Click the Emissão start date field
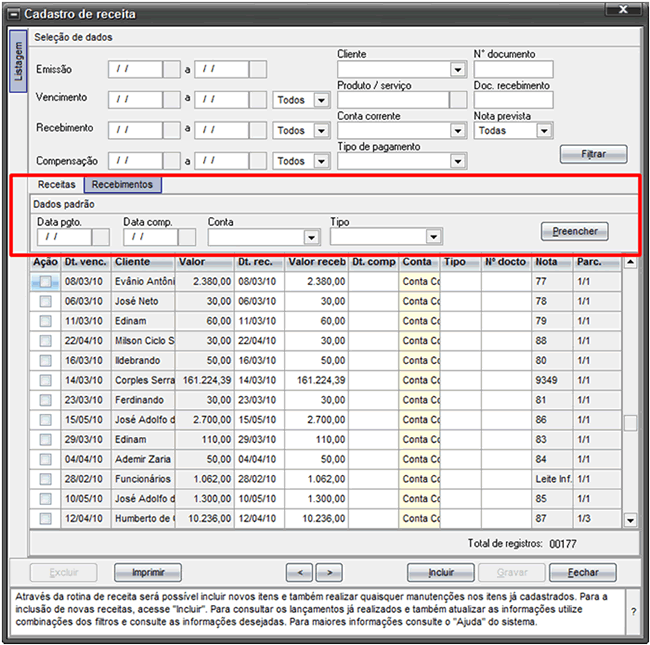650x645 pixels. 136,69
